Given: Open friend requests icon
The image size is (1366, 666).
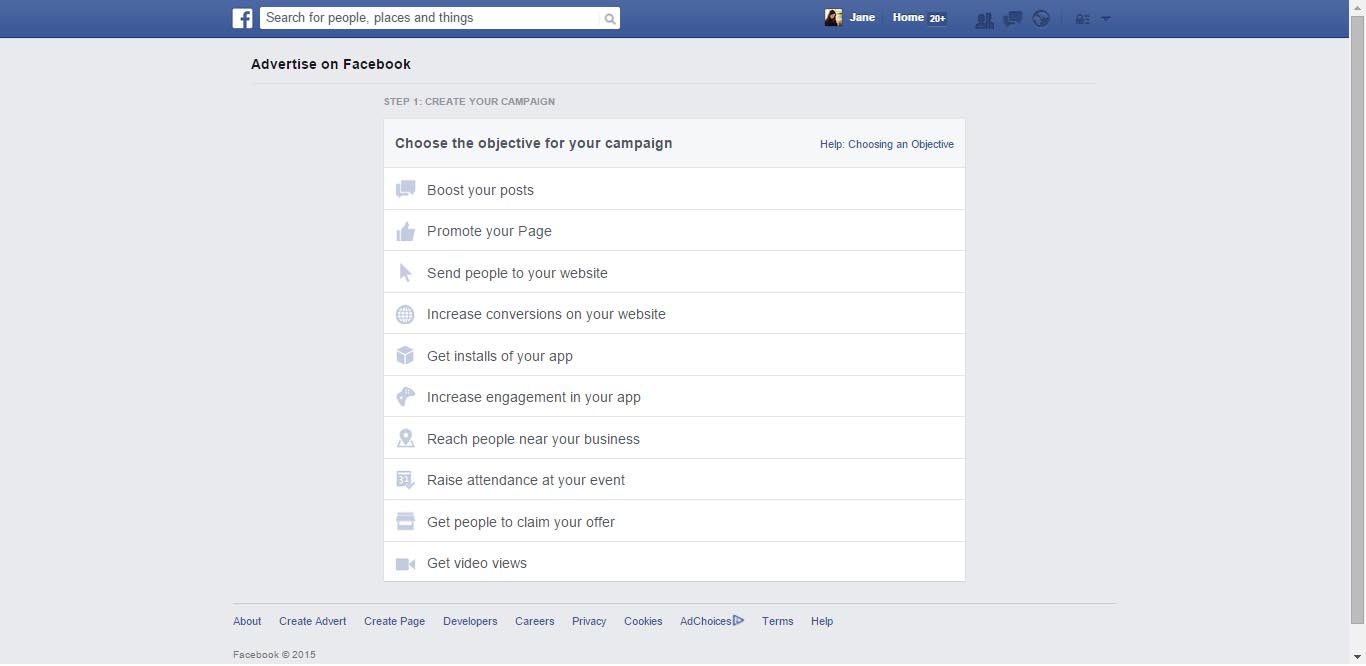Looking at the screenshot, I should pos(984,18).
